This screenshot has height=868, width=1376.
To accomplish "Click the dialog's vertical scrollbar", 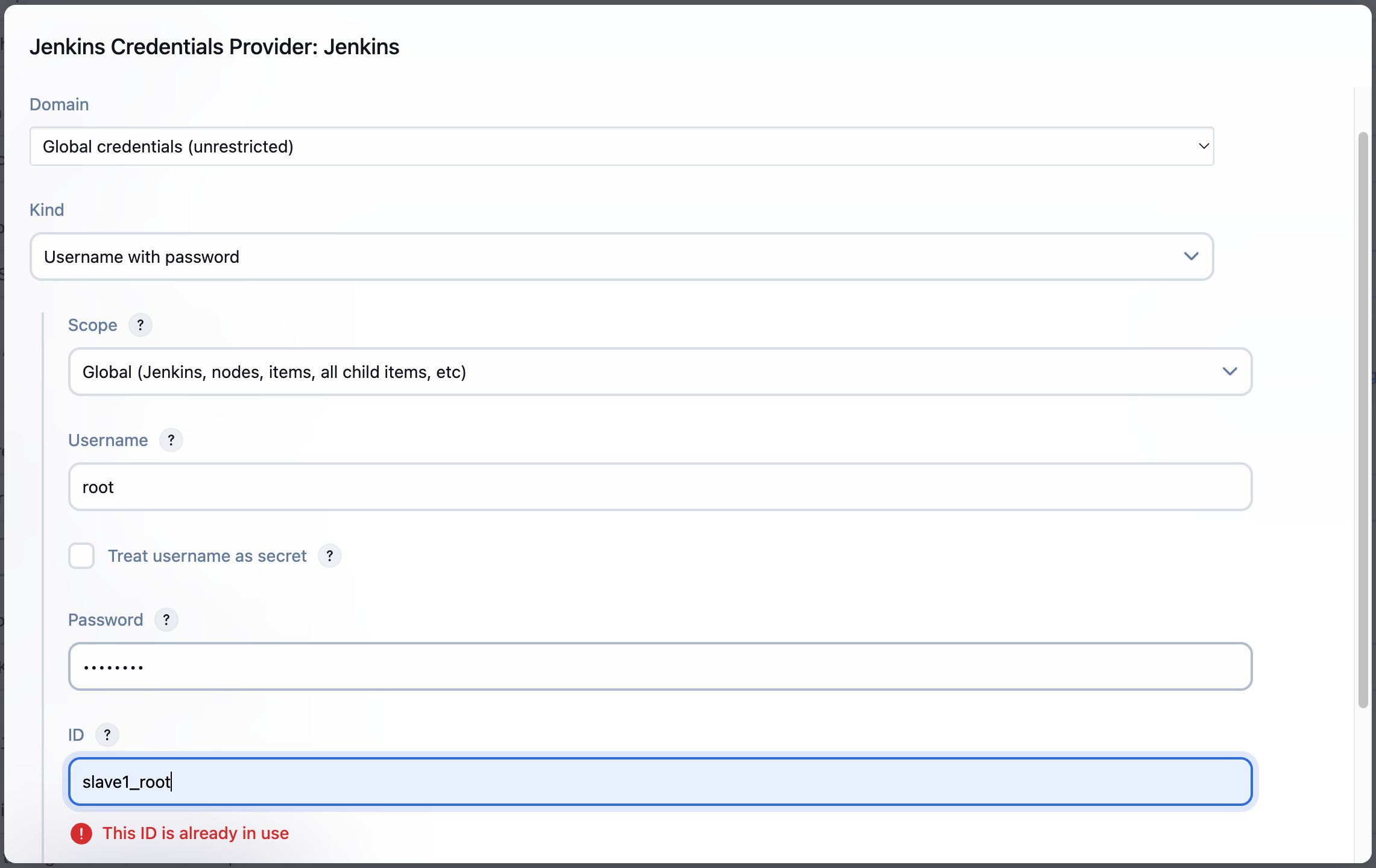I will click(x=1363, y=420).
